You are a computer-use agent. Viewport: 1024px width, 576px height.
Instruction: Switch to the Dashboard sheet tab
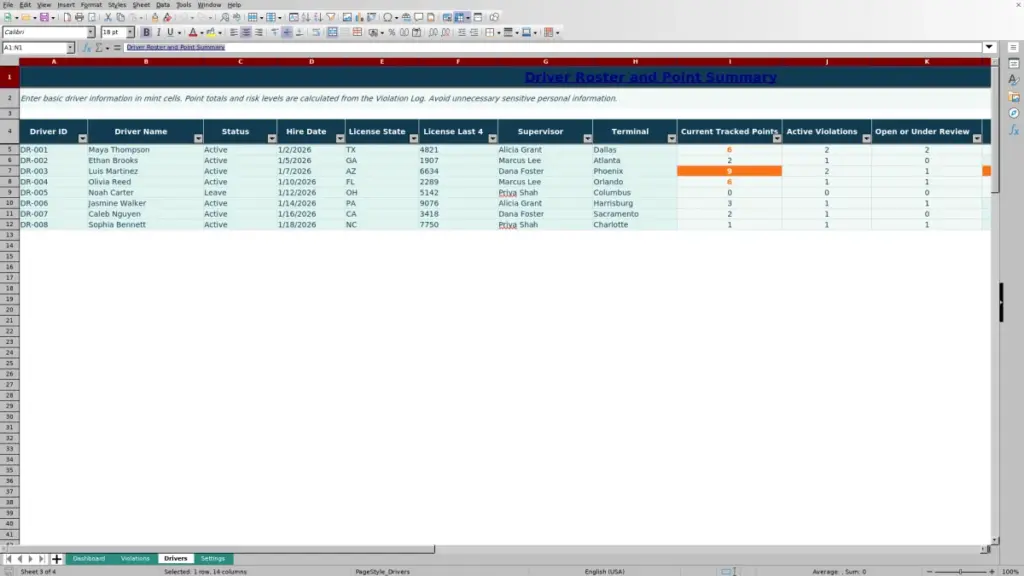pos(89,559)
